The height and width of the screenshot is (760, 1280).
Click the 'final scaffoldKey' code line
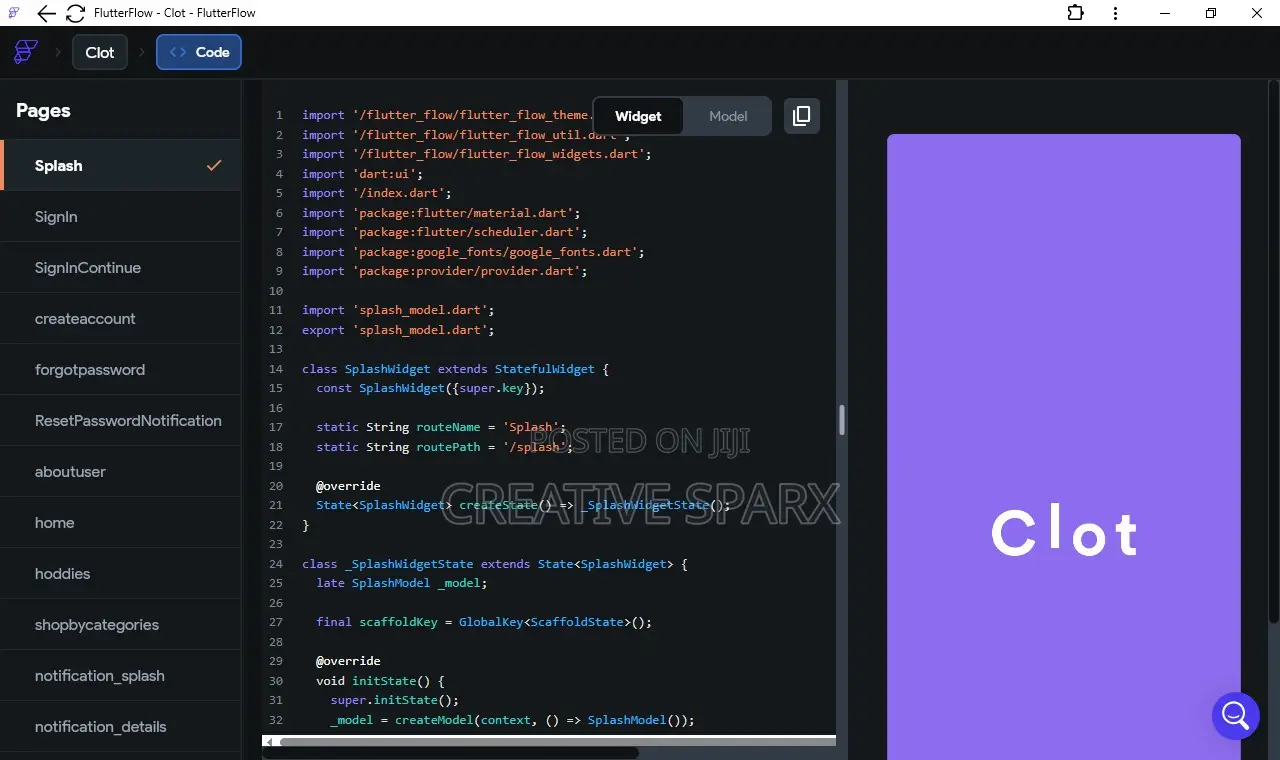[x=484, y=622]
